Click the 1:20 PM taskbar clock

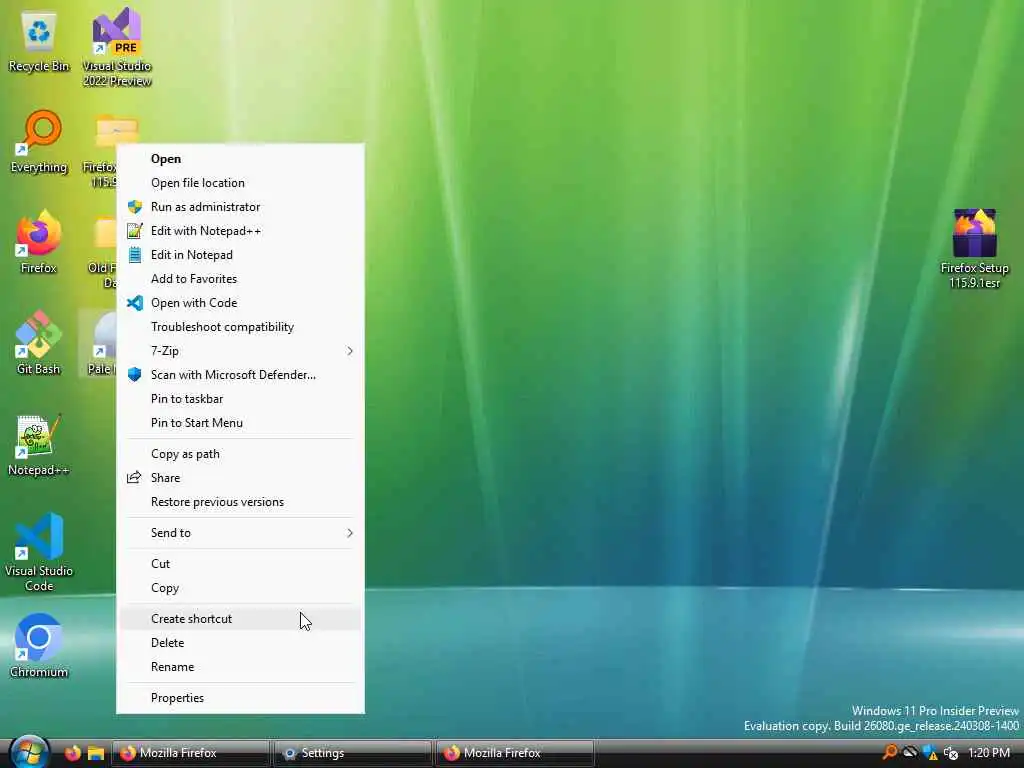pyautogui.click(x=989, y=753)
